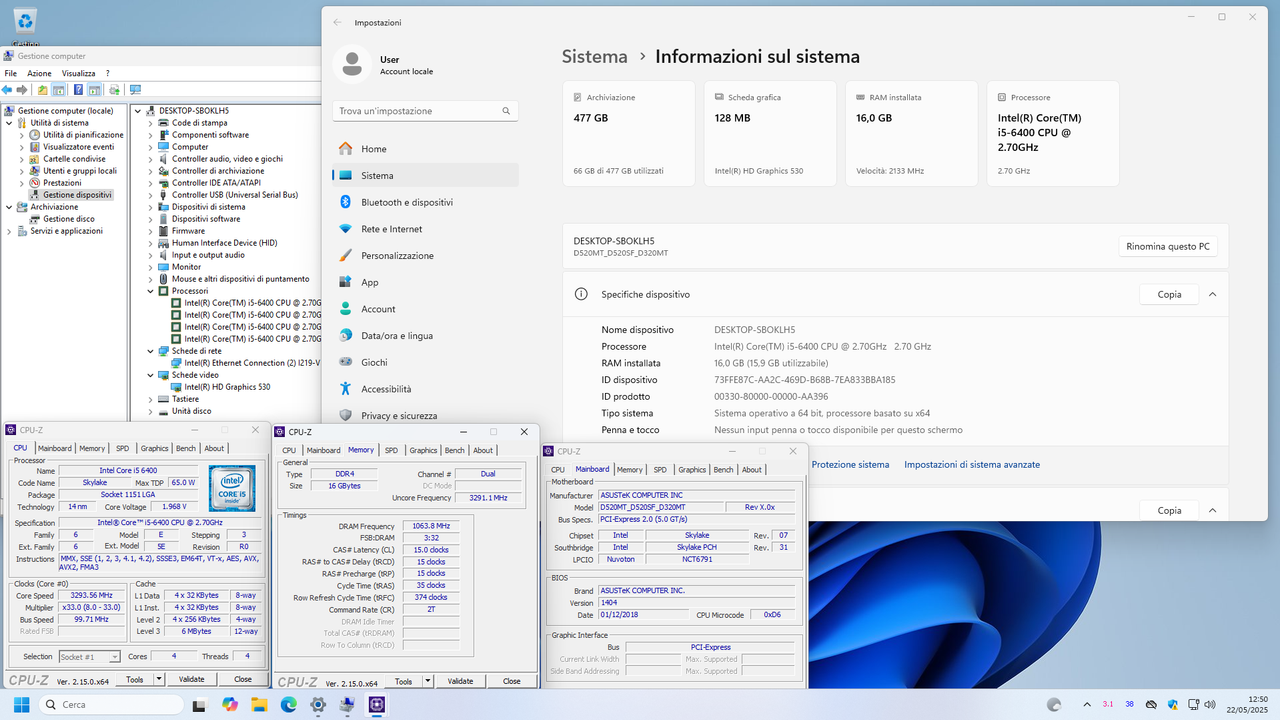The height and width of the screenshot is (720, 1280).
Task: Open Personalizzazione settings
Action: tap(425, 256)
